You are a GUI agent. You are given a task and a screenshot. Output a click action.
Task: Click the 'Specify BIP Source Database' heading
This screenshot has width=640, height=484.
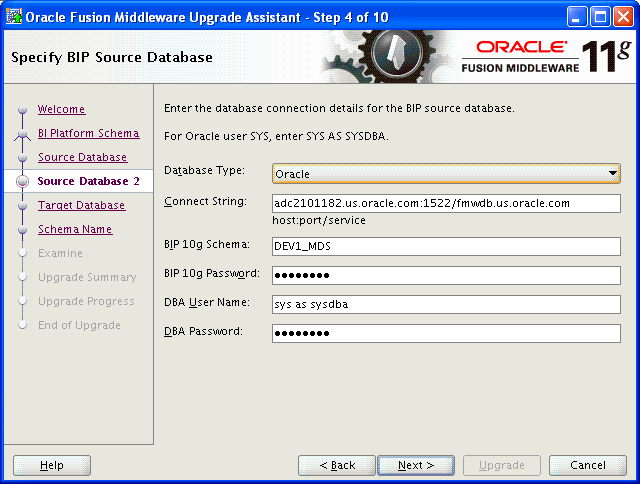tap(112, 58)
